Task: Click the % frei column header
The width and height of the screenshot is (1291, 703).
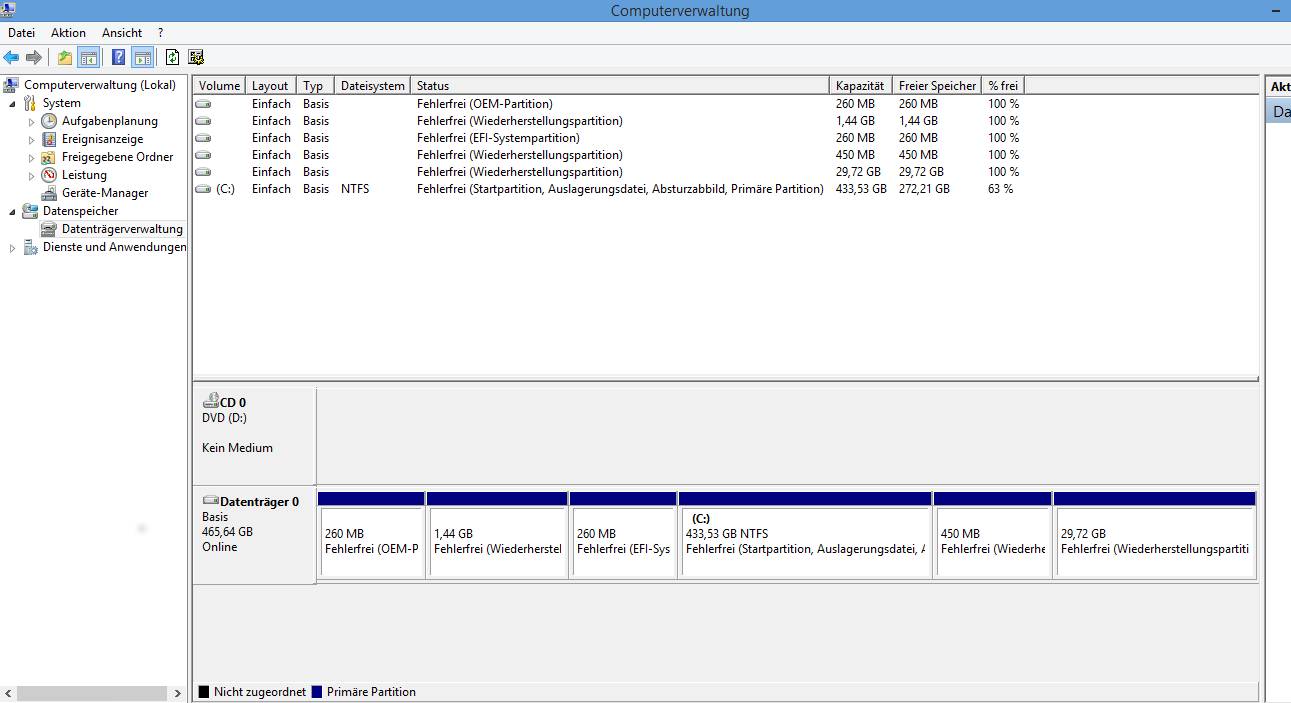Action: (1003, 86)
